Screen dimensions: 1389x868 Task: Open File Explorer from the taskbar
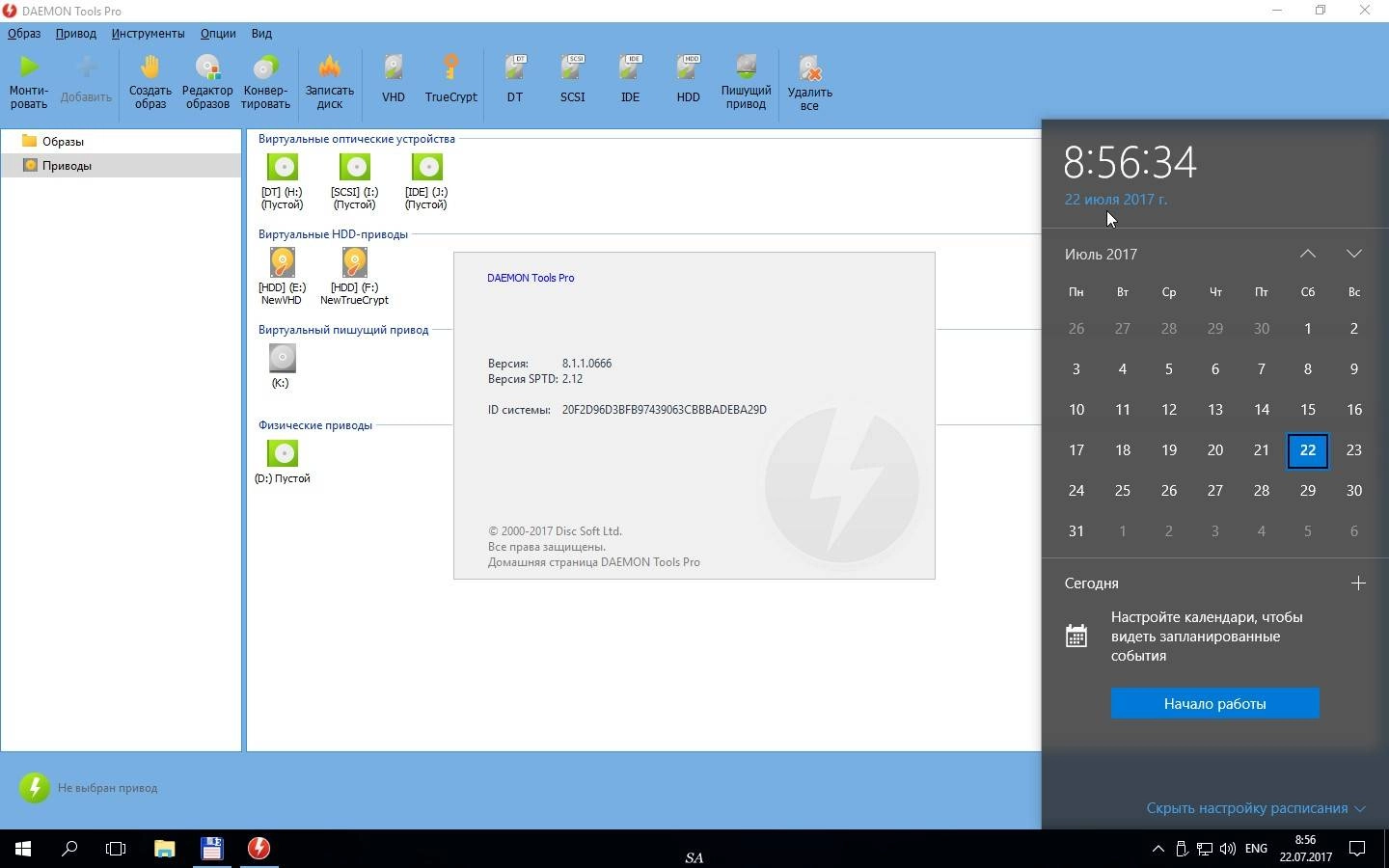[164, 849]
